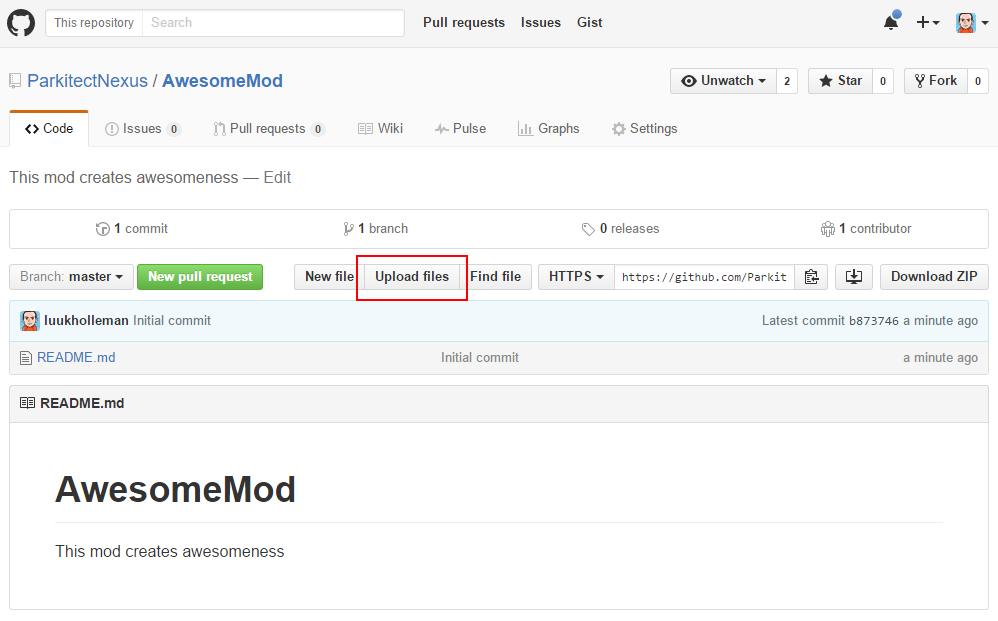Click the GitHub Octocat logo
The height and width of the screenshot is (621, 998).
tap(21, 23)
